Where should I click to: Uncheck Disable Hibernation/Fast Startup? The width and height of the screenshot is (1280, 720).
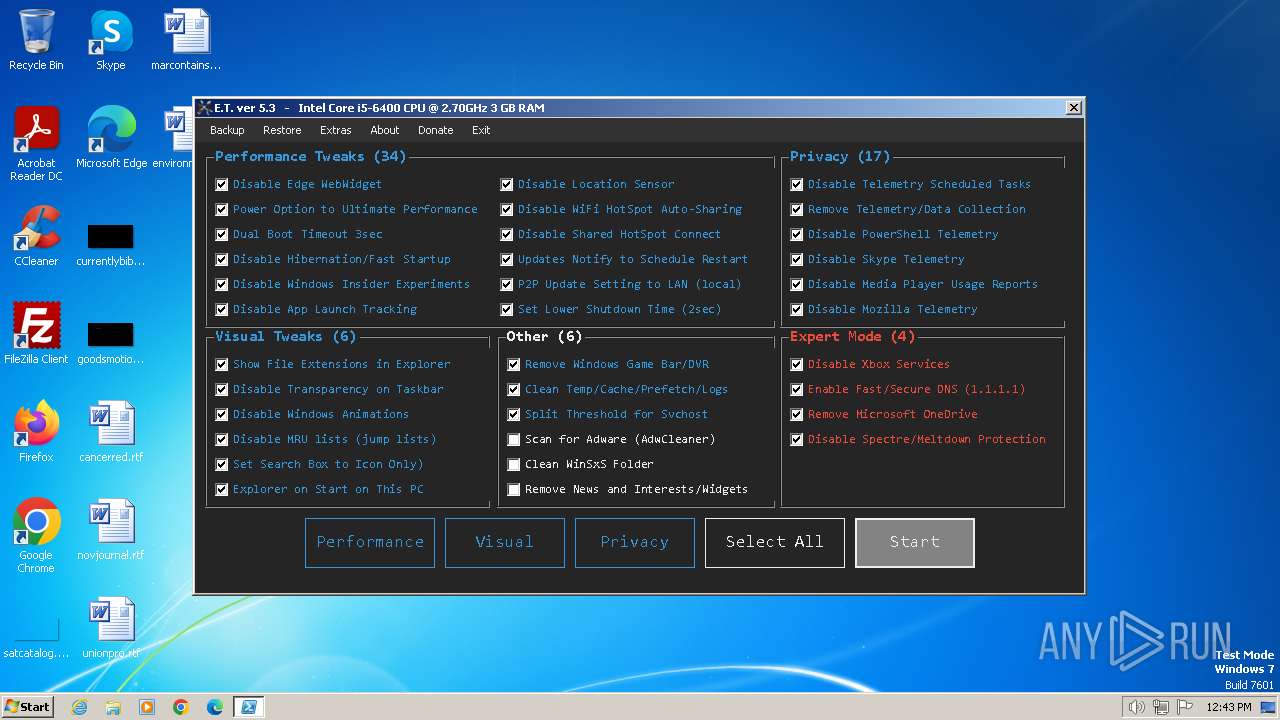coord(222,260)
